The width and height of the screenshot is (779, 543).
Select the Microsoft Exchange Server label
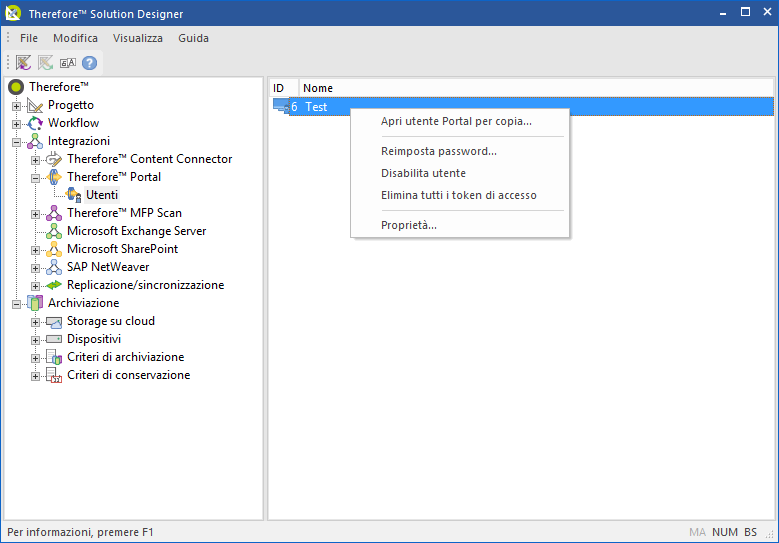coord(137,231)
